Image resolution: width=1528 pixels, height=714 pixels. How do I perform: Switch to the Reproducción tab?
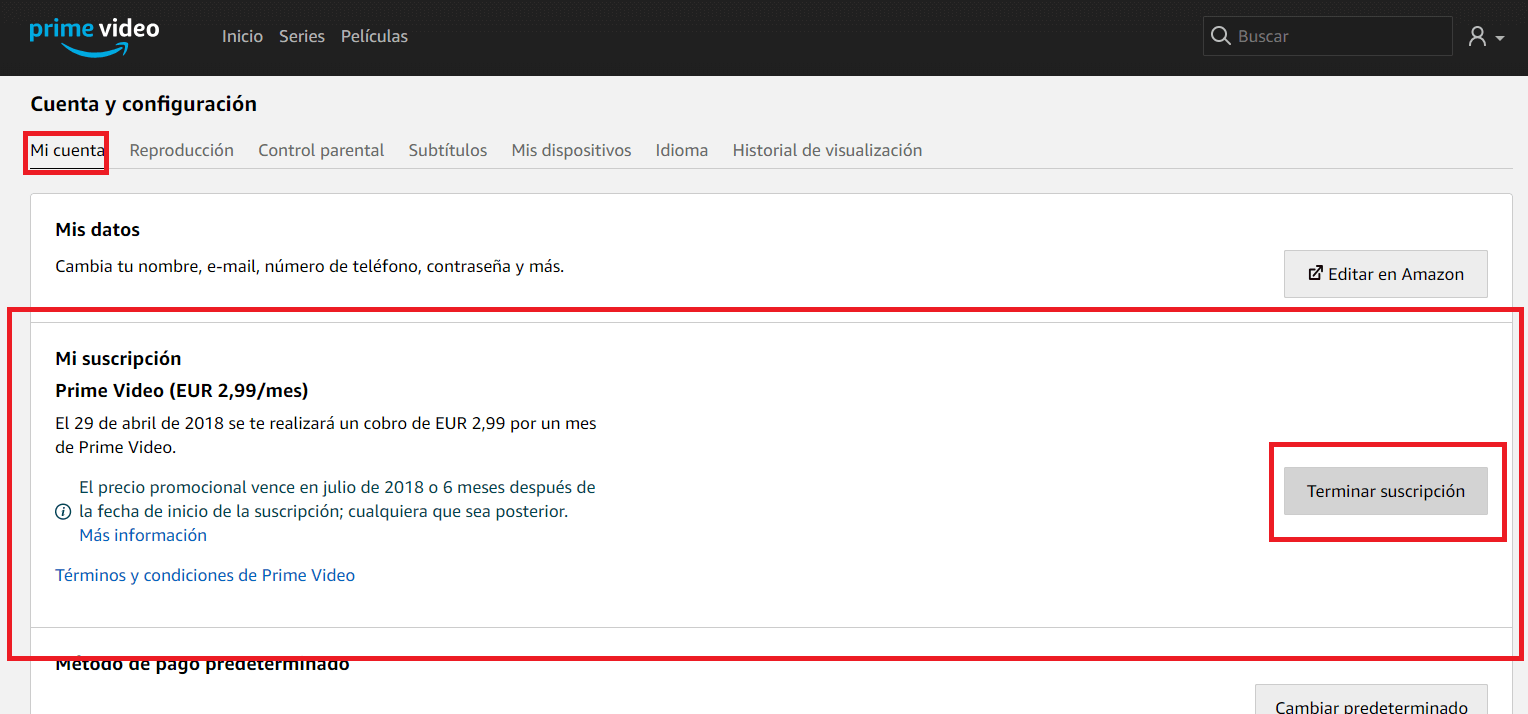[181, 150]
